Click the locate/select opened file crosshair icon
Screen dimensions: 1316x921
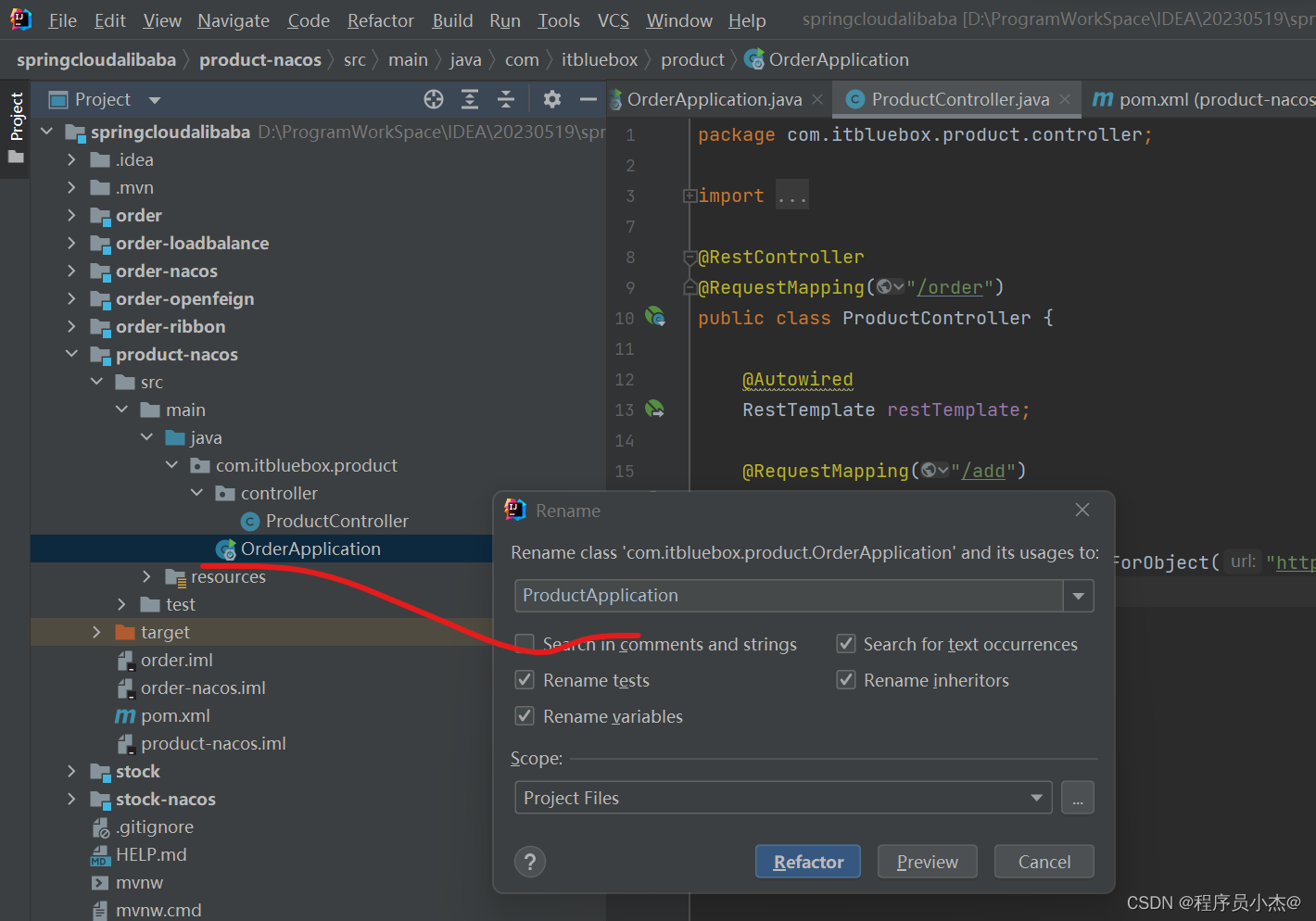[434, 99]
